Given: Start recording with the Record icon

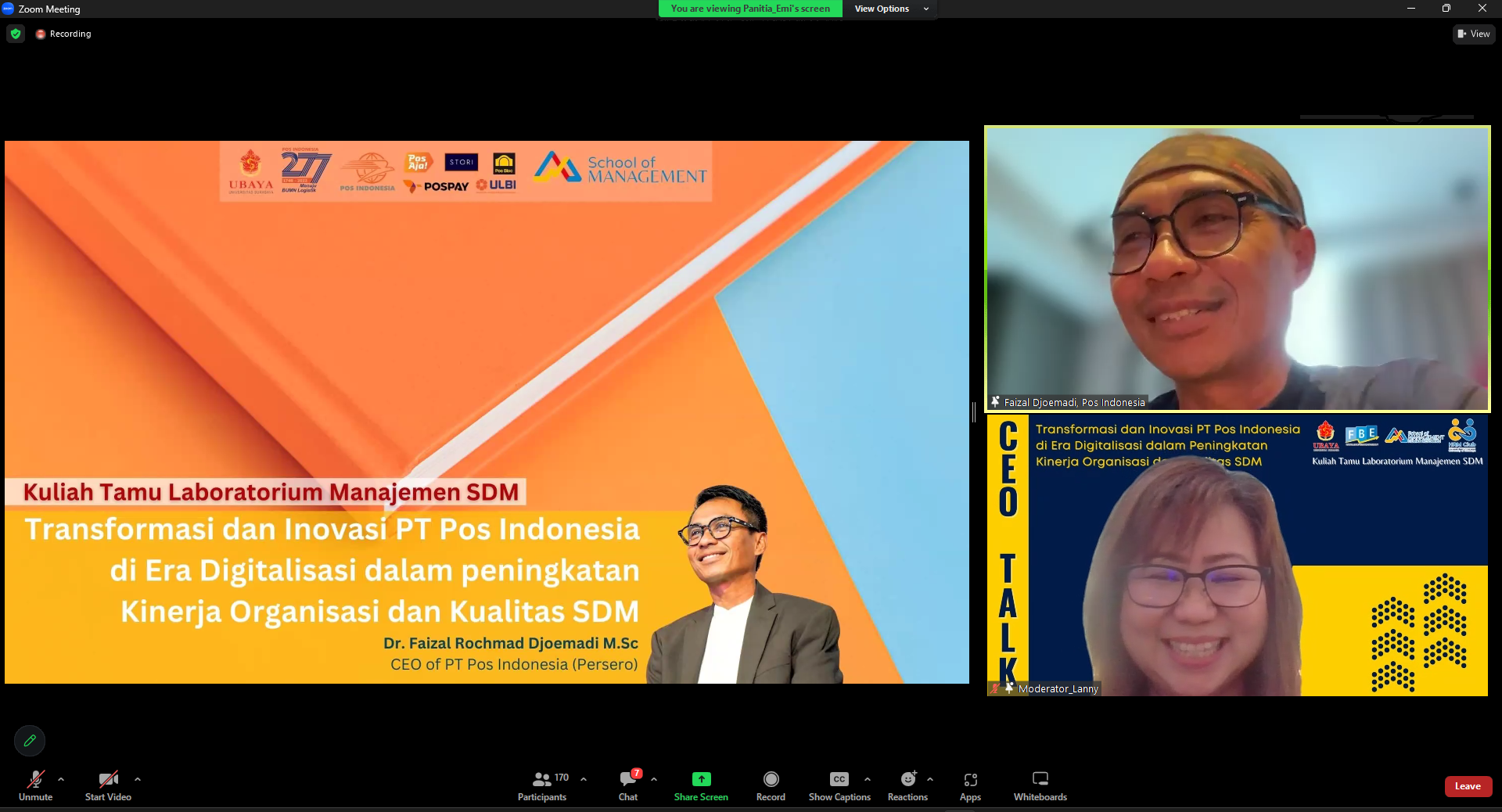Looking at the screenshot, I should (771, 778).
